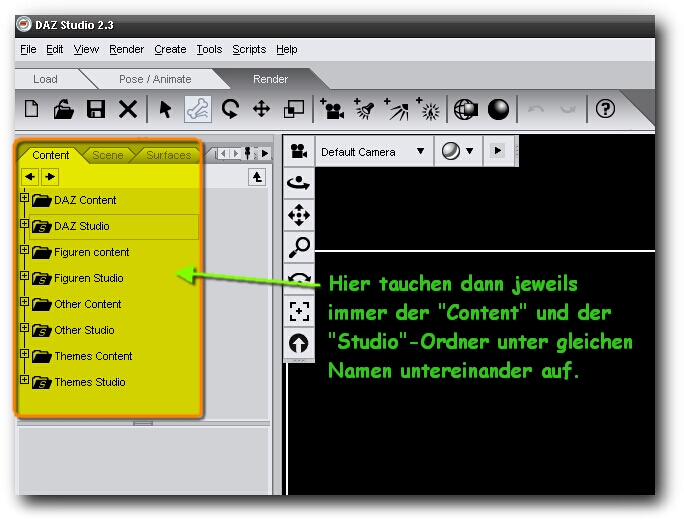684x524 pixels.
Task: Create a new spotlight
Action: point(364,109)
